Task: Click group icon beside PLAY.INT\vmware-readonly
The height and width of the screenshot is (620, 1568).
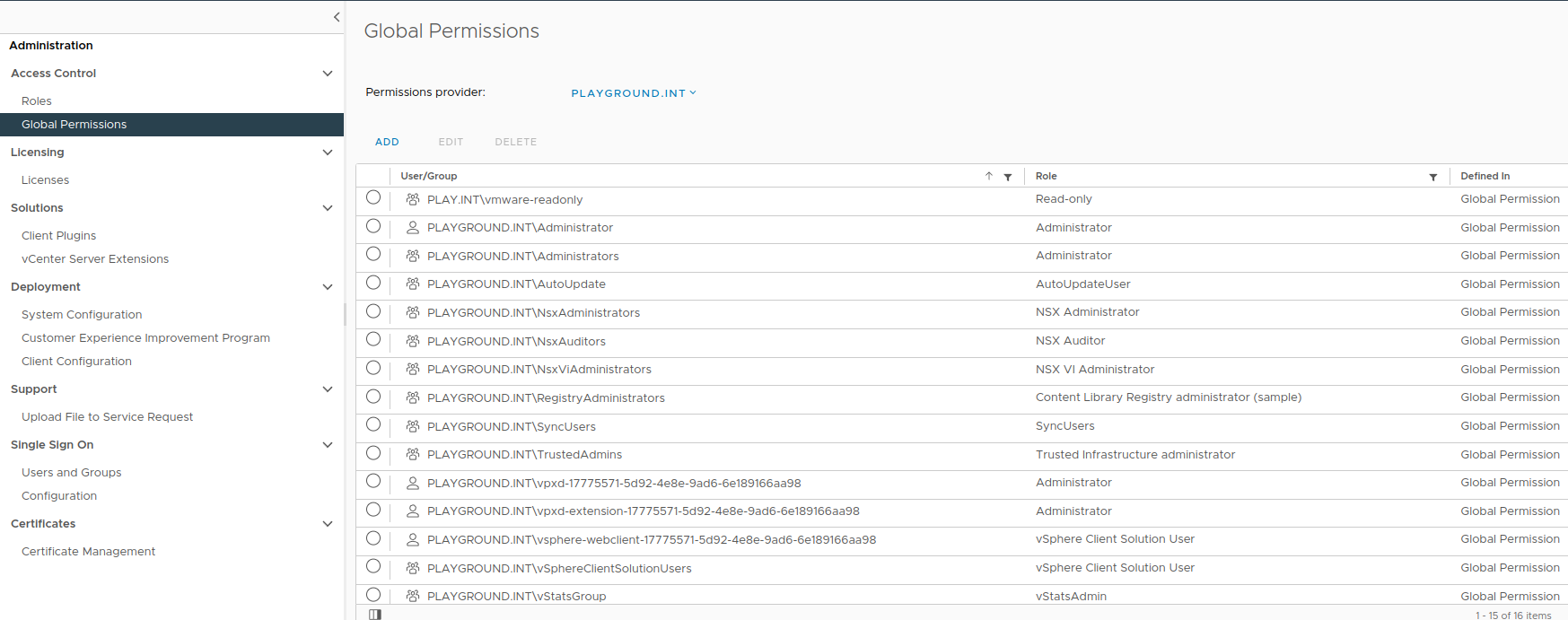Action: pos(413,199)
